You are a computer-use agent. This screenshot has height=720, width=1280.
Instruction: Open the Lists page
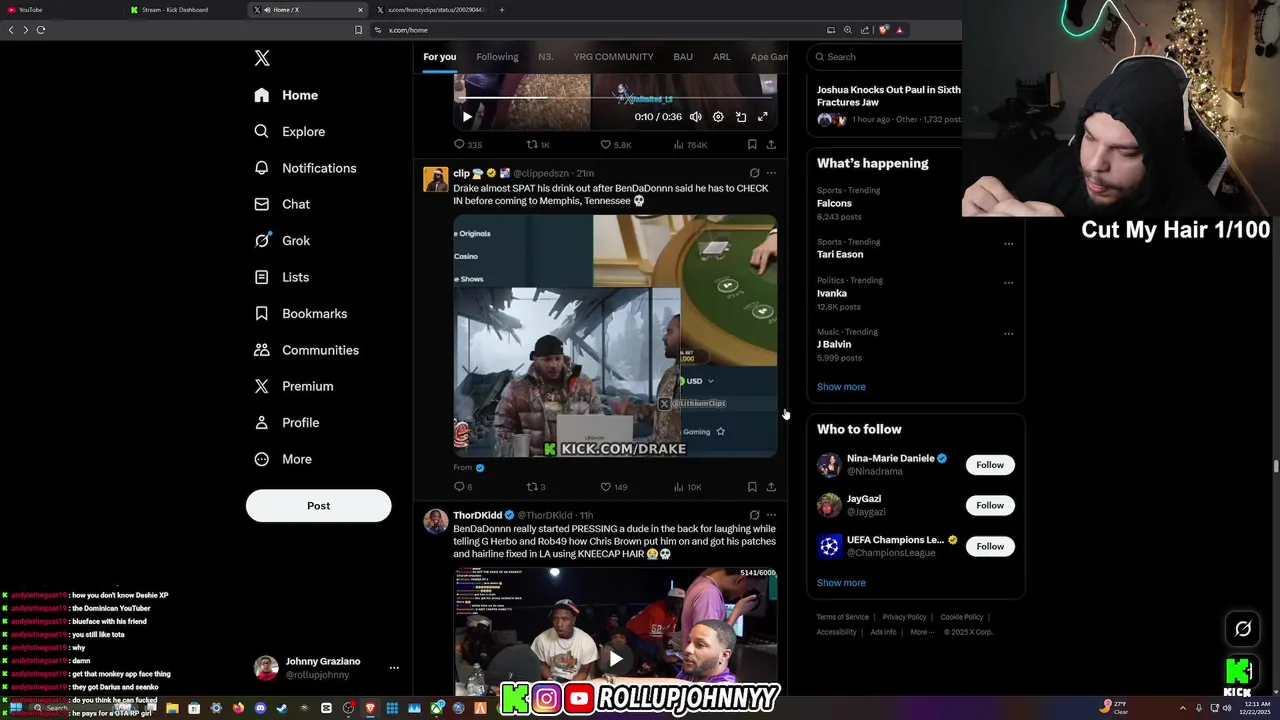(x=281, y=277)
